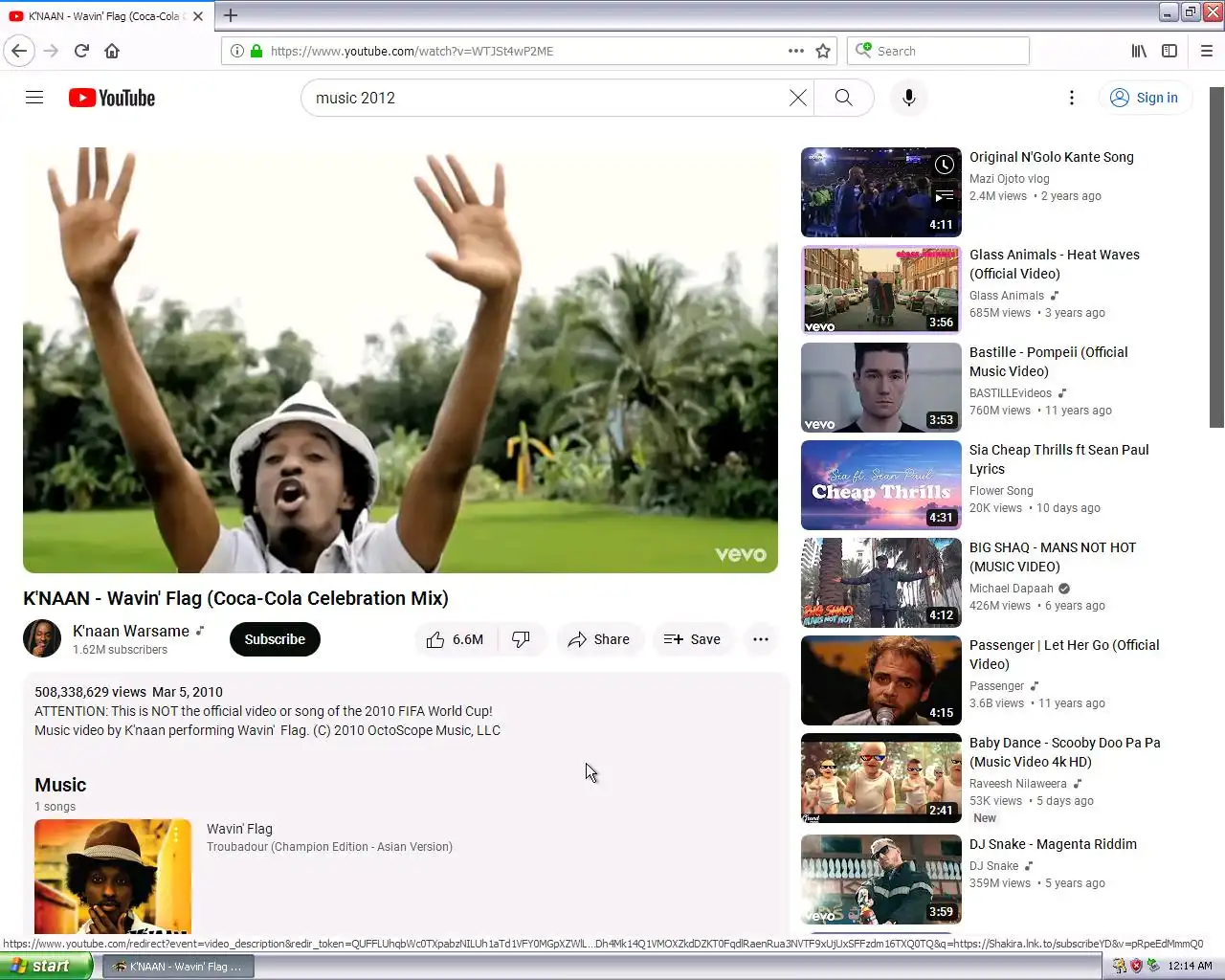The width and height of the screenshot is (1225, 980).
Task: Go back with the browser back arrow
Action: (19, 51)
